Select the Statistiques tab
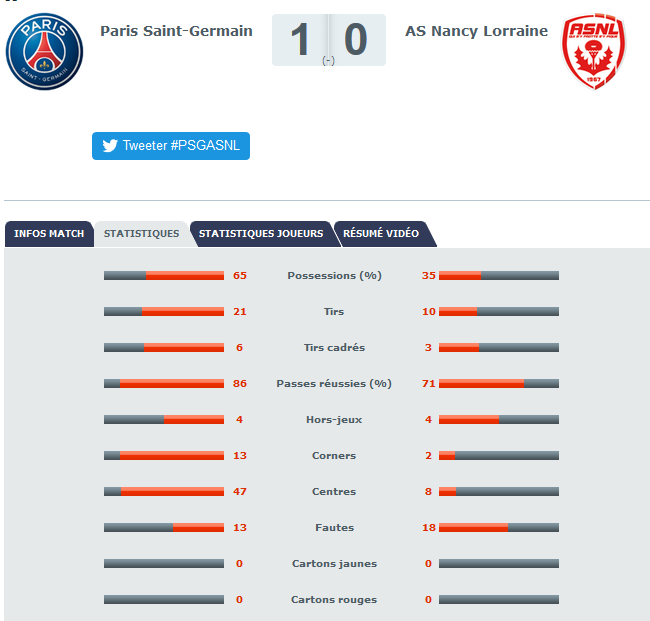 tap(141, 234)
